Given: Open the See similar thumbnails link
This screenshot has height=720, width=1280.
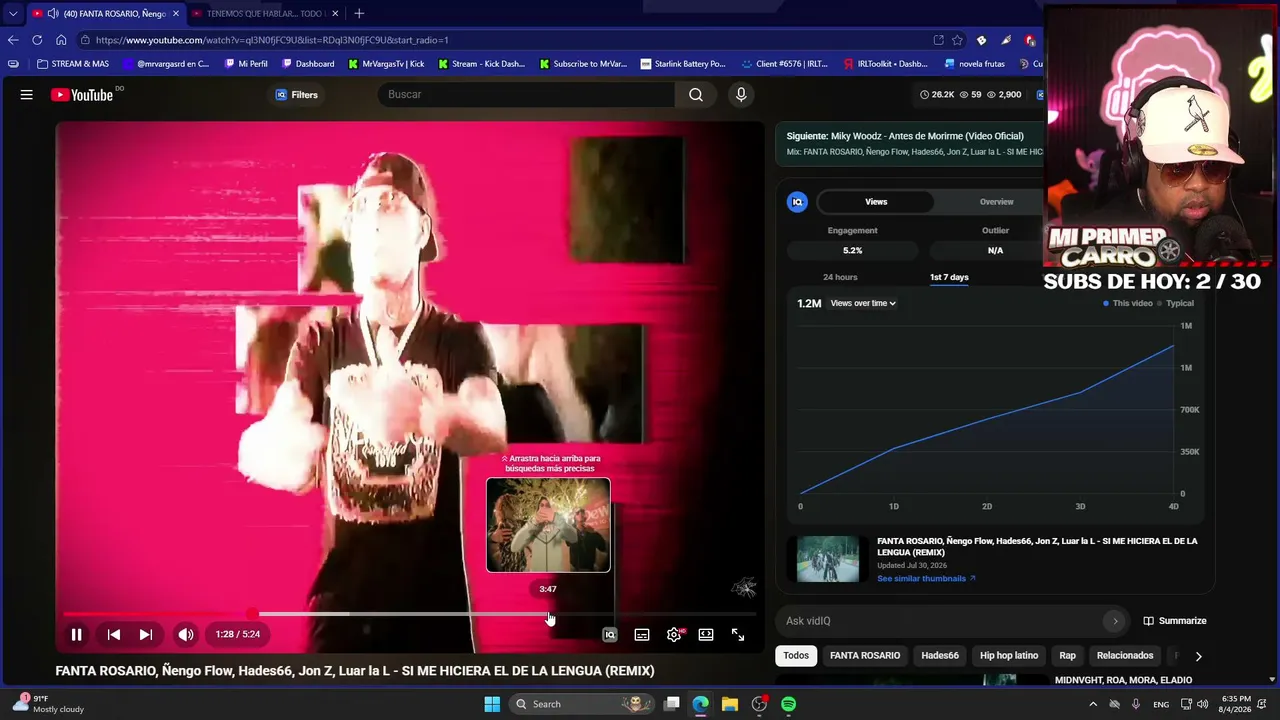Looking at the screenshot, I should click(x=926, y=578).
